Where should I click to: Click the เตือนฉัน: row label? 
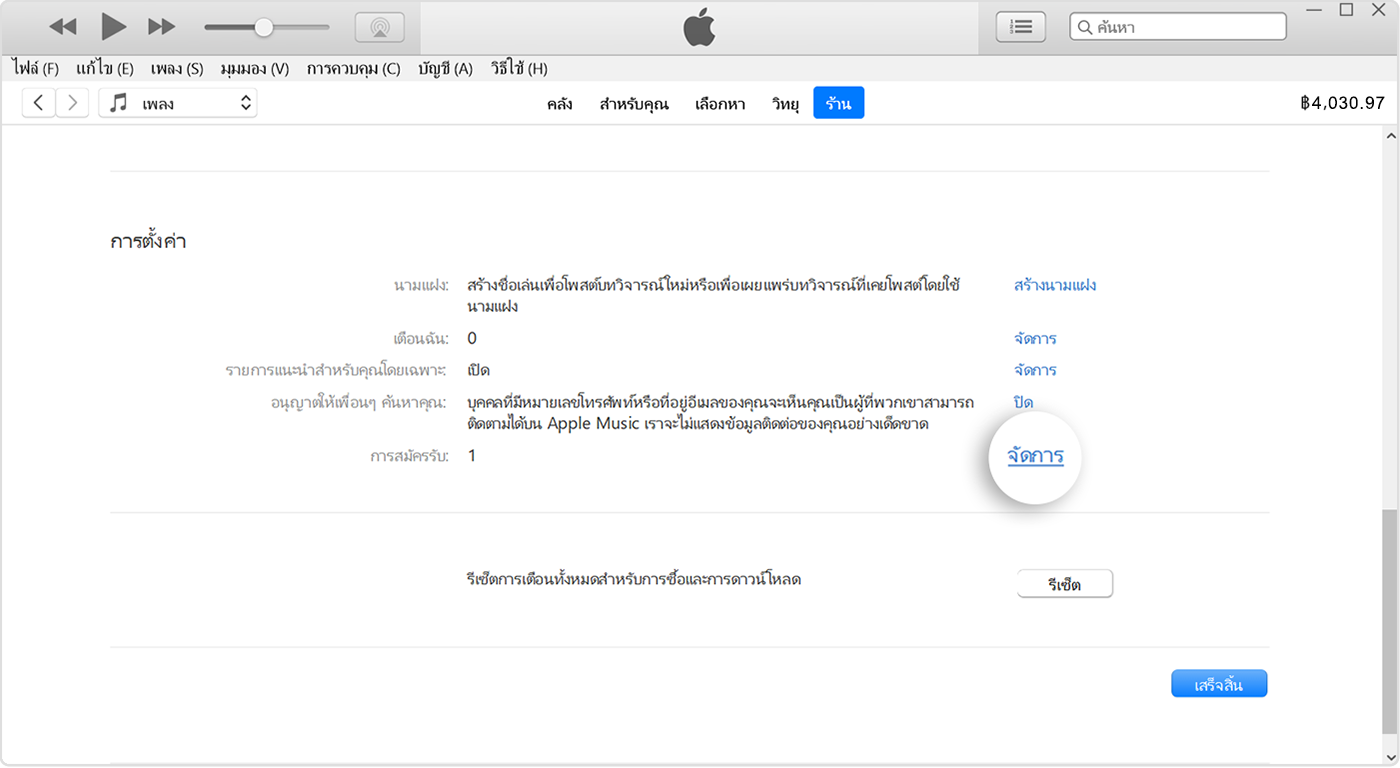pos(421,339)
